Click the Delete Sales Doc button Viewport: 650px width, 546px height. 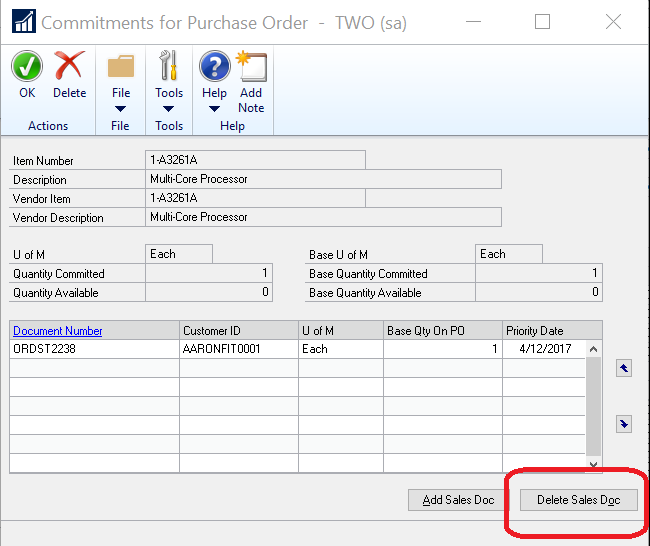pos(579,500)
